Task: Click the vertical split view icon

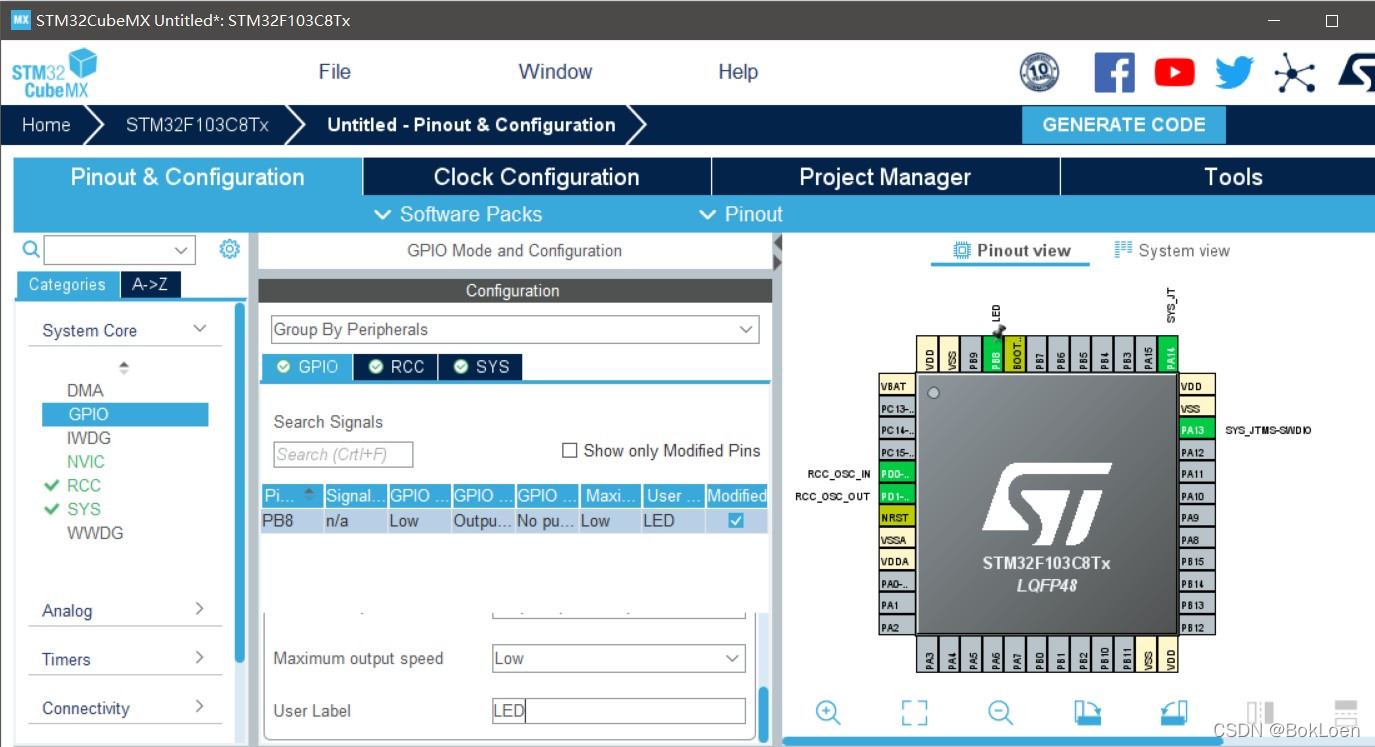Action: (1260, 712)
